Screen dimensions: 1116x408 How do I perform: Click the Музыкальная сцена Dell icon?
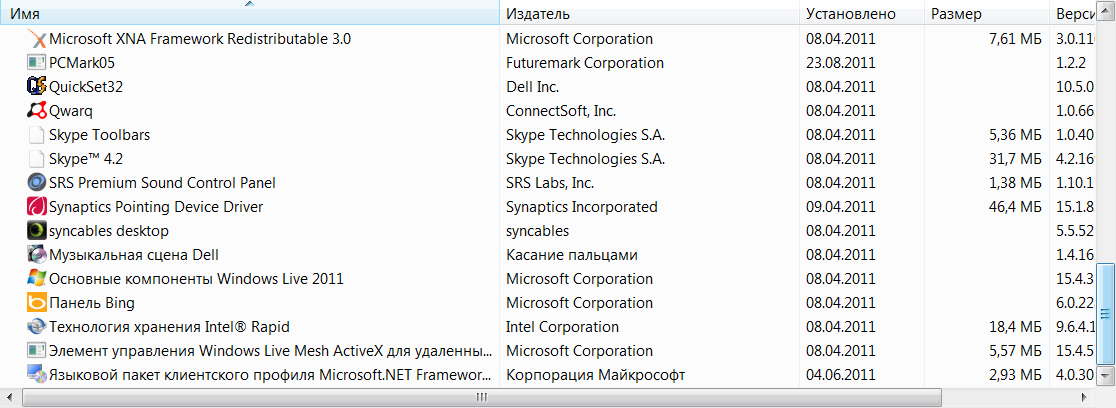click(37, 255)
